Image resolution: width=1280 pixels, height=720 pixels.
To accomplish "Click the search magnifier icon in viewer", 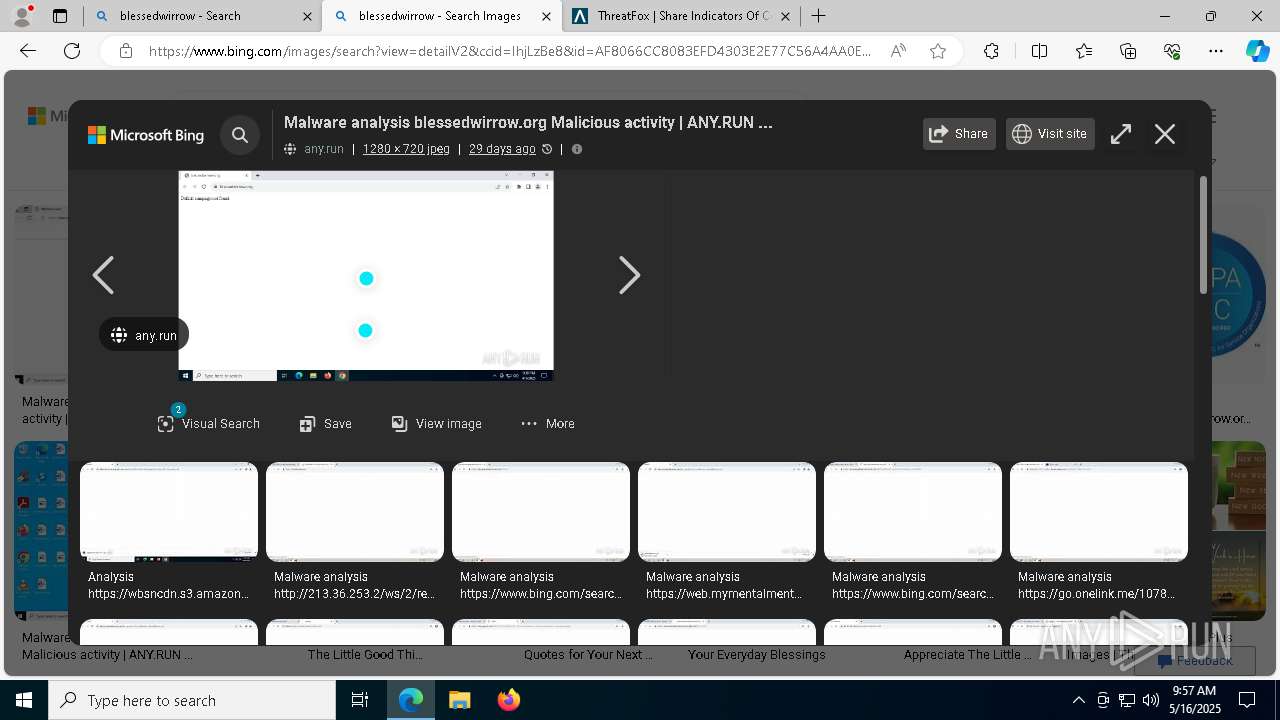I will [x=240, y=135].
